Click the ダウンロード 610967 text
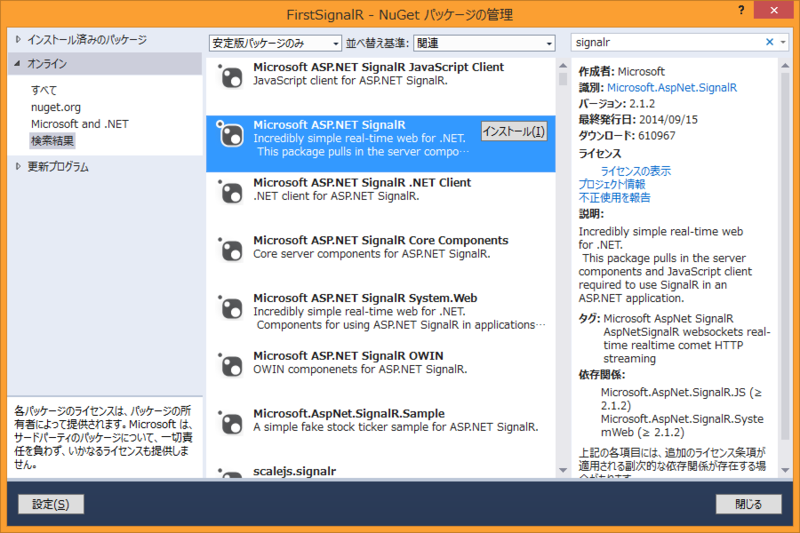Screen dimensions: 800x533 (627, 136)
